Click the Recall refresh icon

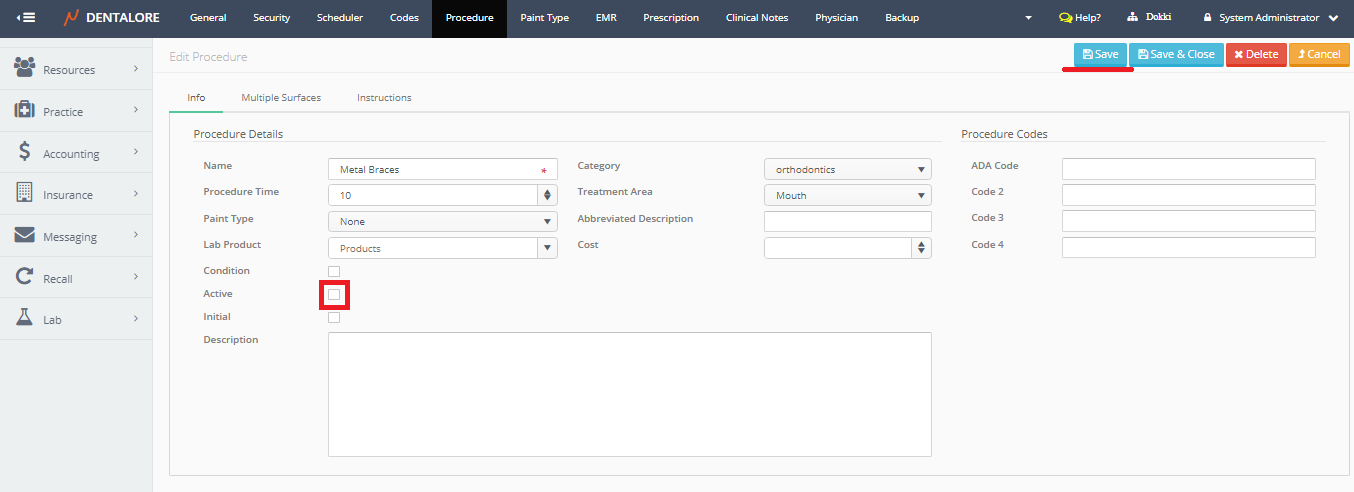click(25, 277)
